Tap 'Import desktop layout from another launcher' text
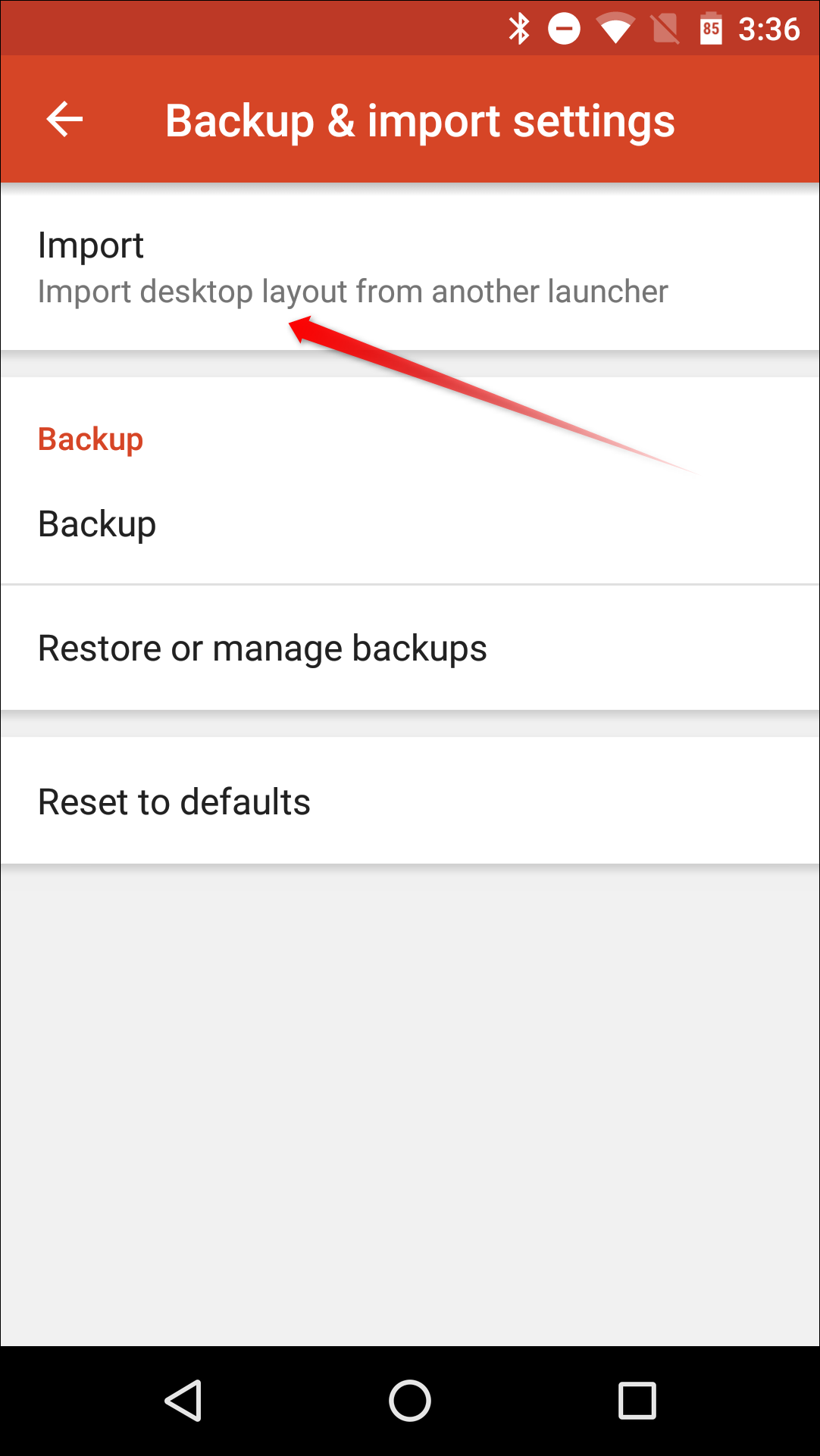 tap(352, 292)
